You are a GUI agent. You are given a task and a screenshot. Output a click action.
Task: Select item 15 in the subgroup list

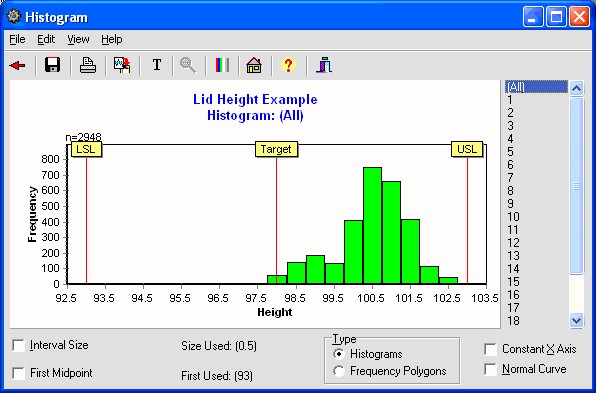[x=536, y=282]
